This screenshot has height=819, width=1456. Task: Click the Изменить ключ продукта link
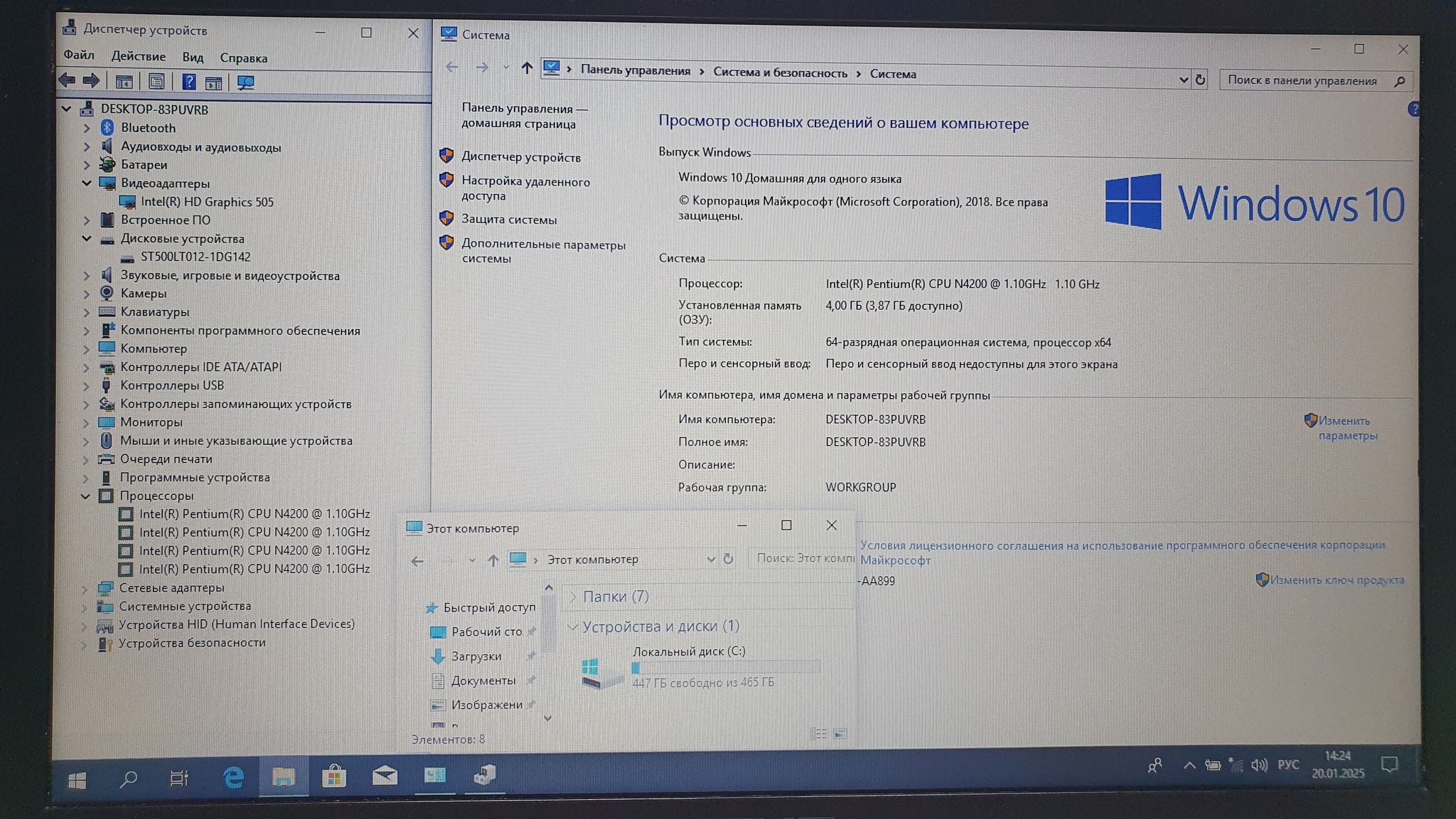[x=1337, y=580]
